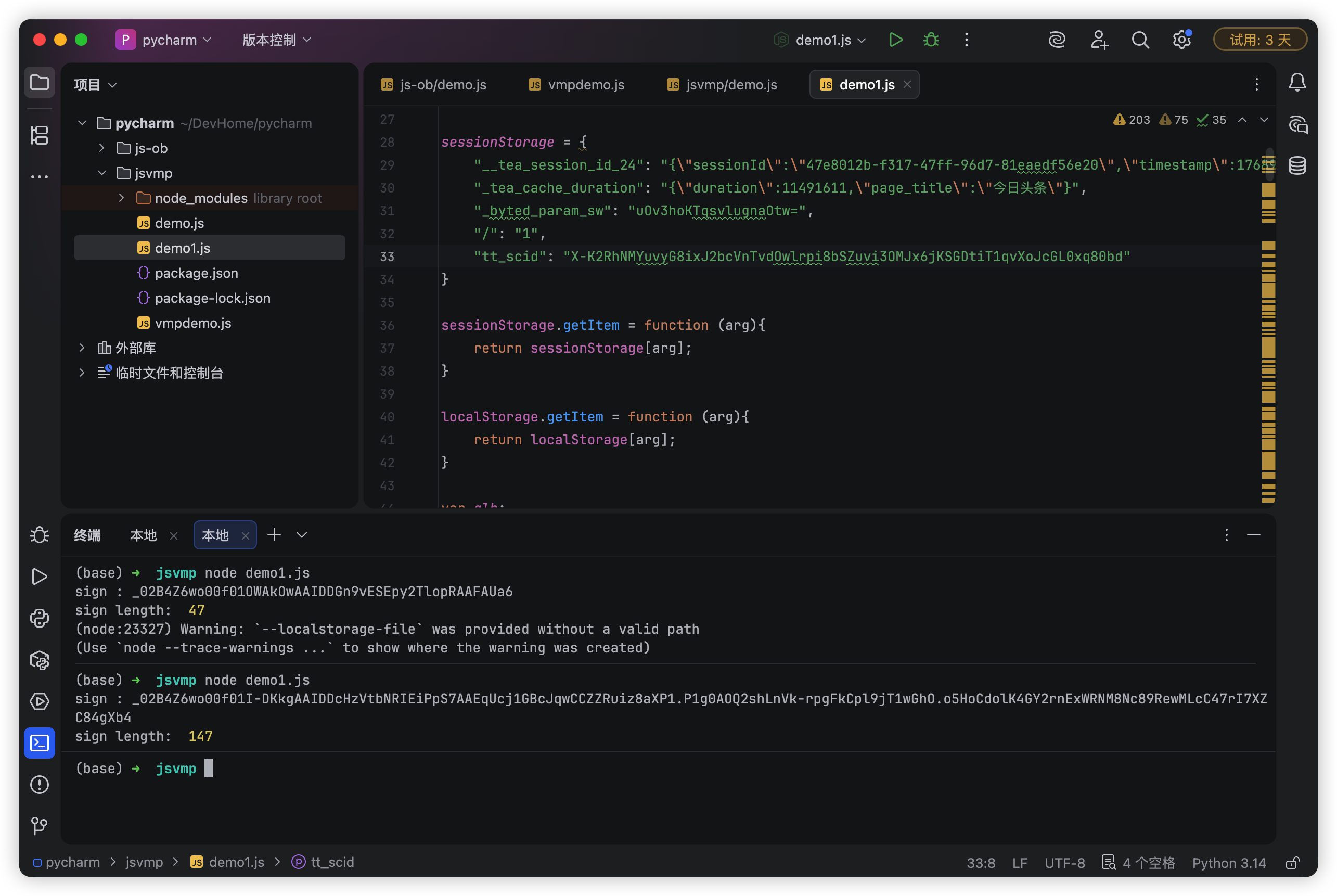This screenshot has width=1337, height=896.
Task: Open Notifications bell icon
Action: click(1297, 83)
